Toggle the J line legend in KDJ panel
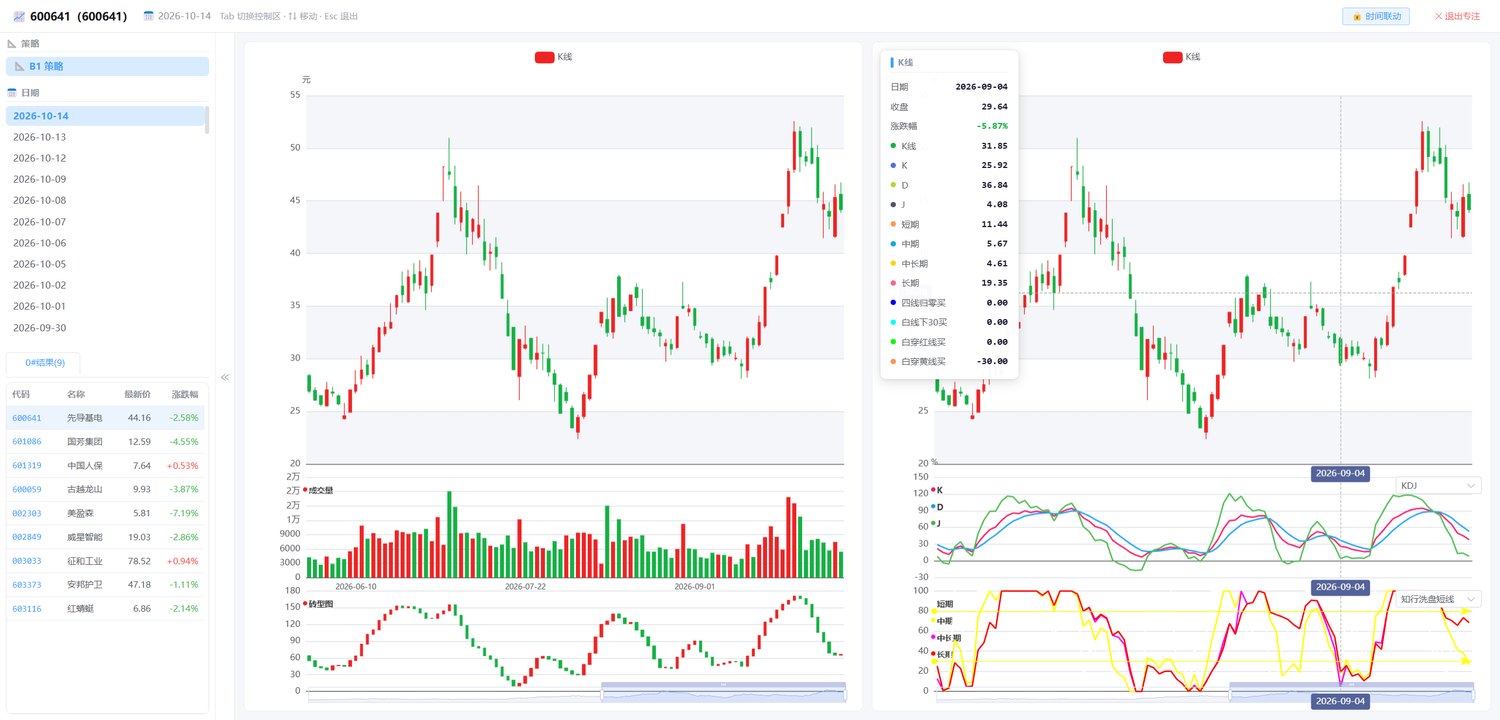The width and height of the screenshot is (1500, 720). [x=937, y=523]
